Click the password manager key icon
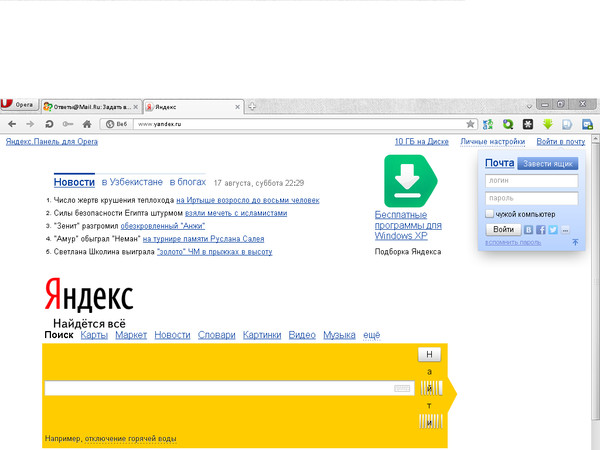600x450 pixels. pyautogui.click(x=68, y=124)
